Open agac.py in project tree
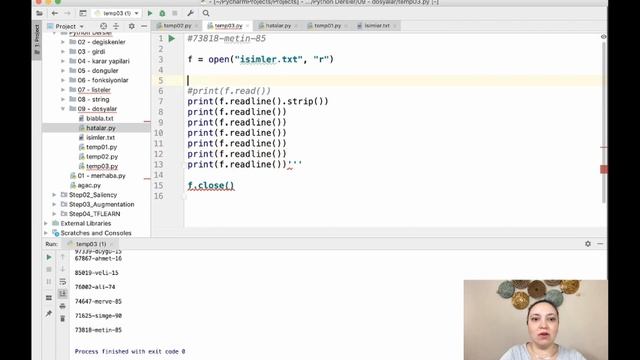The height and width of the screenshot is (360, 640). pos(89,185)
